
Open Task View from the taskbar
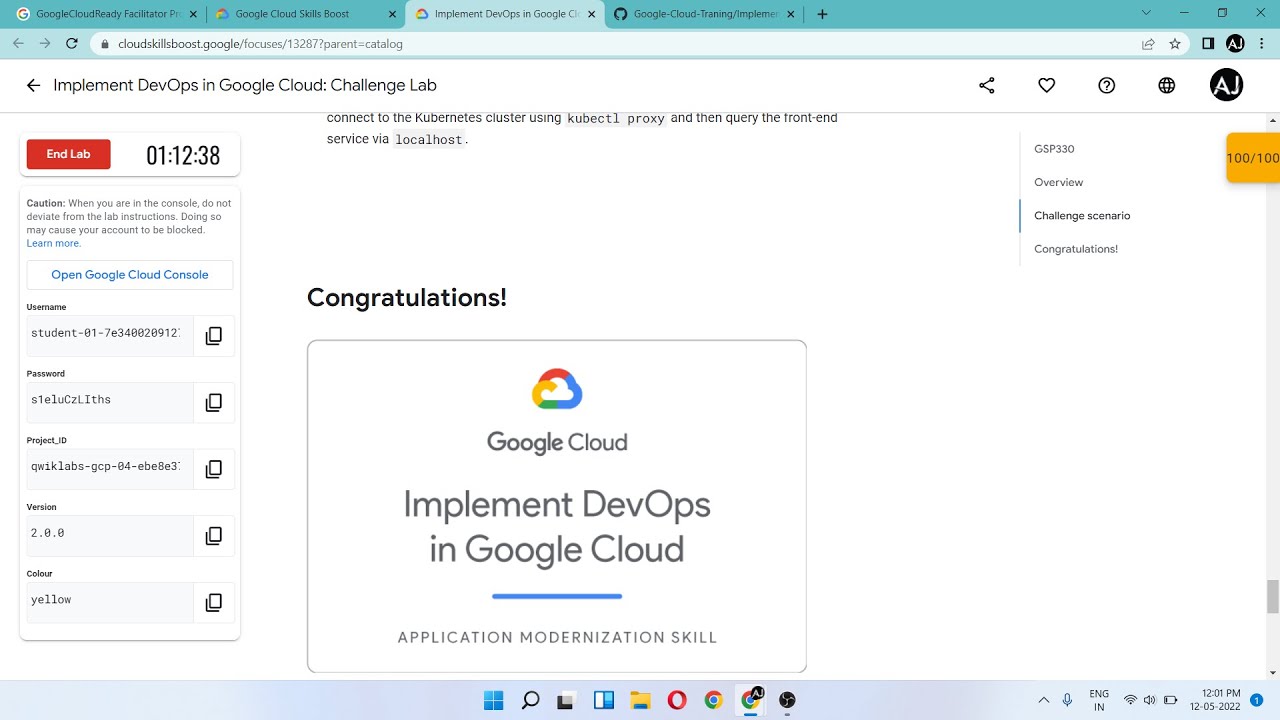click(x=567, y=700)
